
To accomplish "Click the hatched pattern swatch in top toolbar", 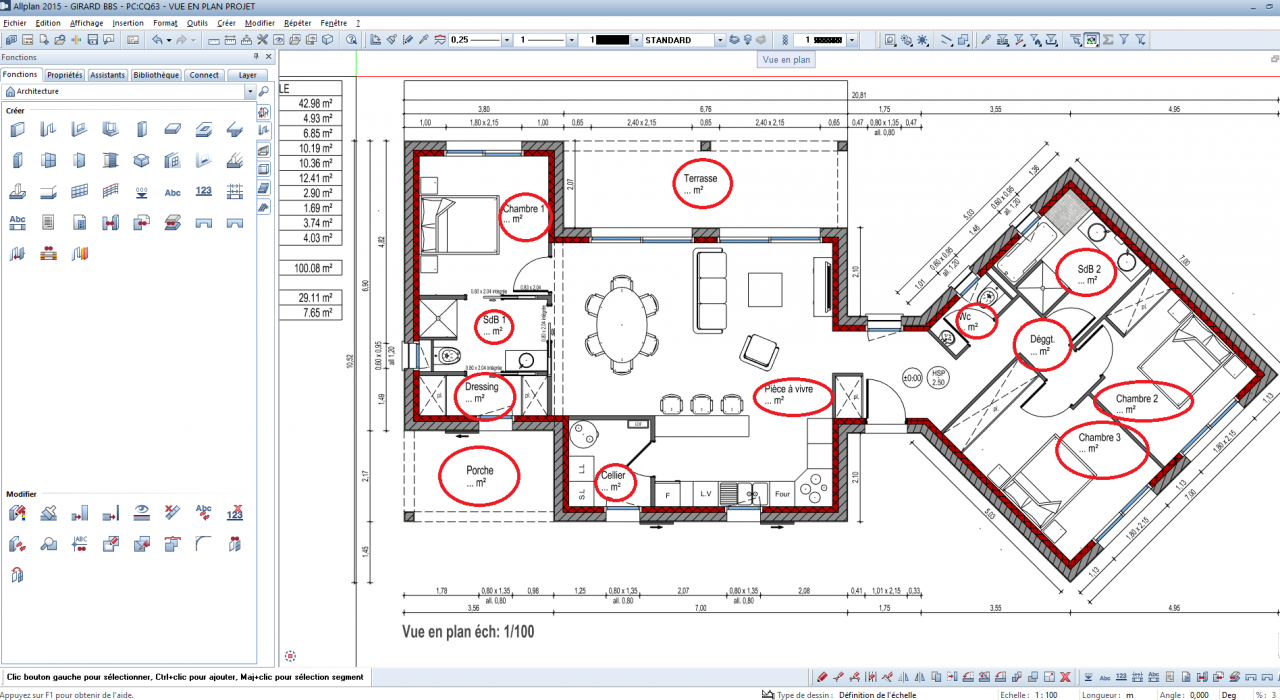I will [x=827, y=40].
